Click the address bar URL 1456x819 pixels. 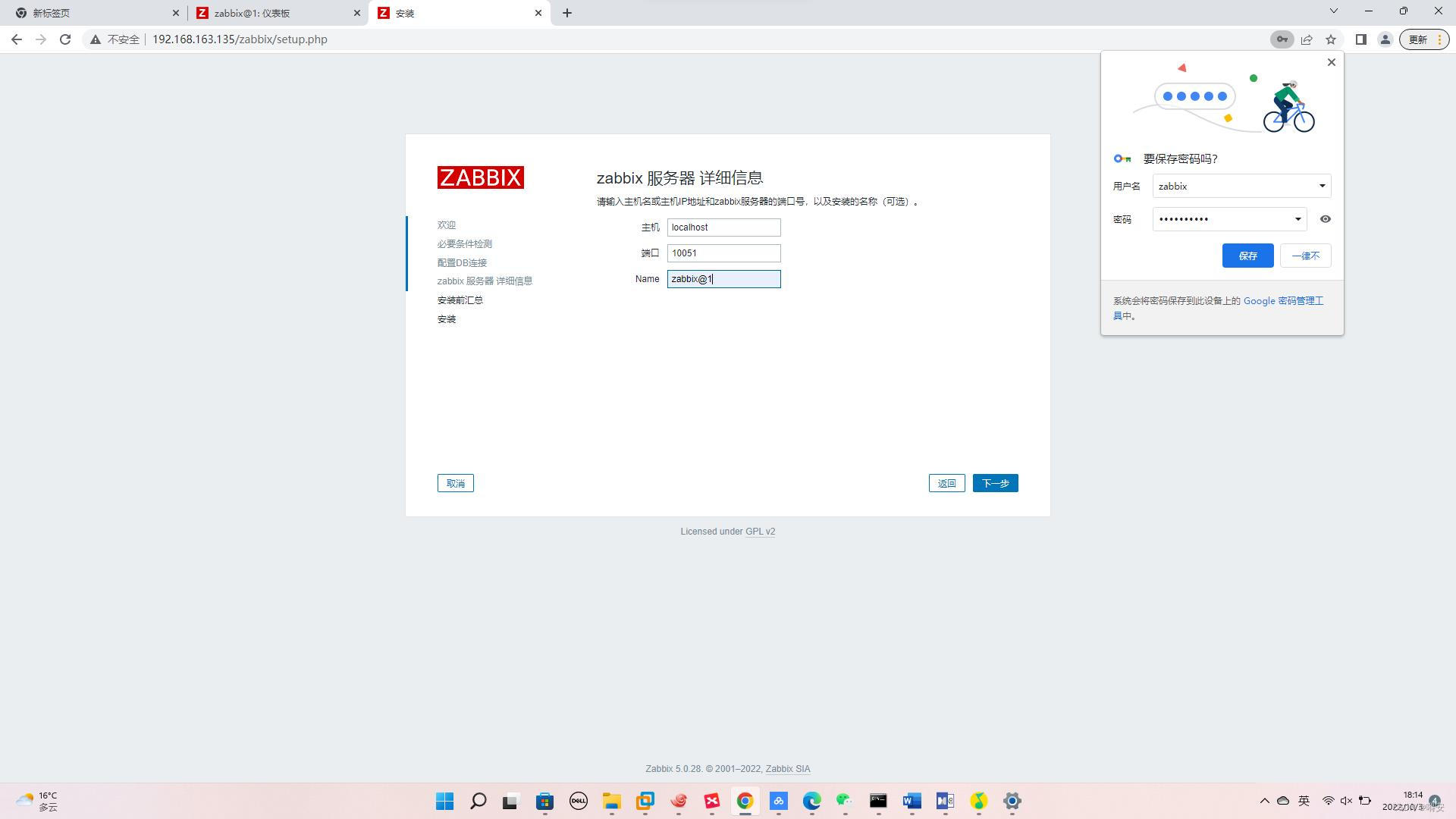click(240, 39)
